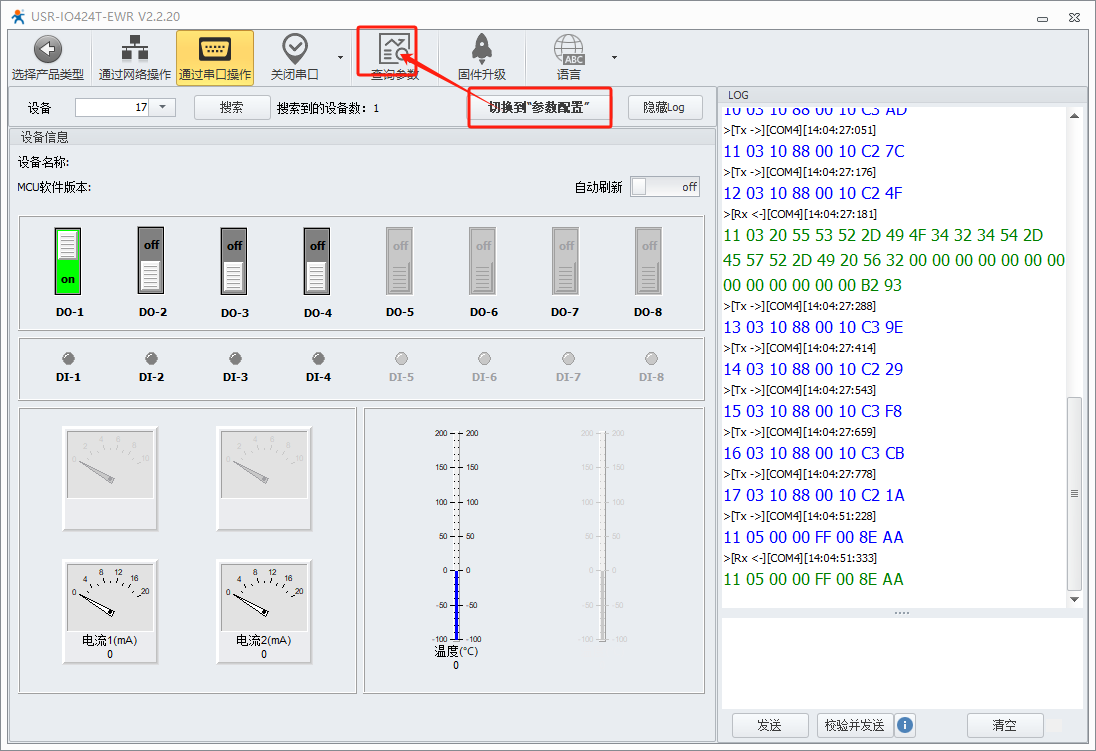Viewport: 1096px width, 751px height.
Task: Click the blue info icon beside 校验并发送
Action: point(905,725)
